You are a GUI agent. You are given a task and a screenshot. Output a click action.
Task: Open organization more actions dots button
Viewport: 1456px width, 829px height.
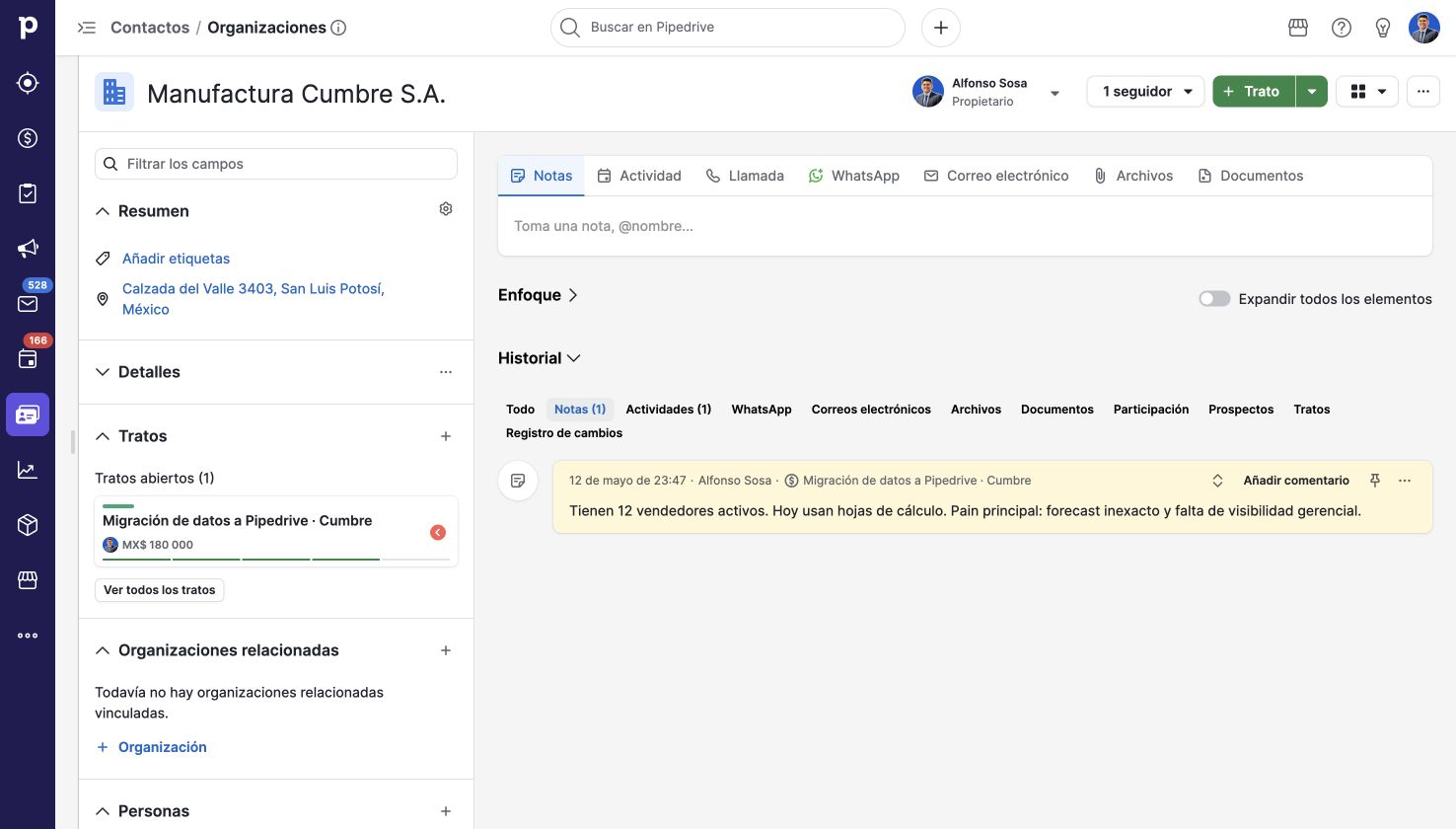[x=1423, y=92]
